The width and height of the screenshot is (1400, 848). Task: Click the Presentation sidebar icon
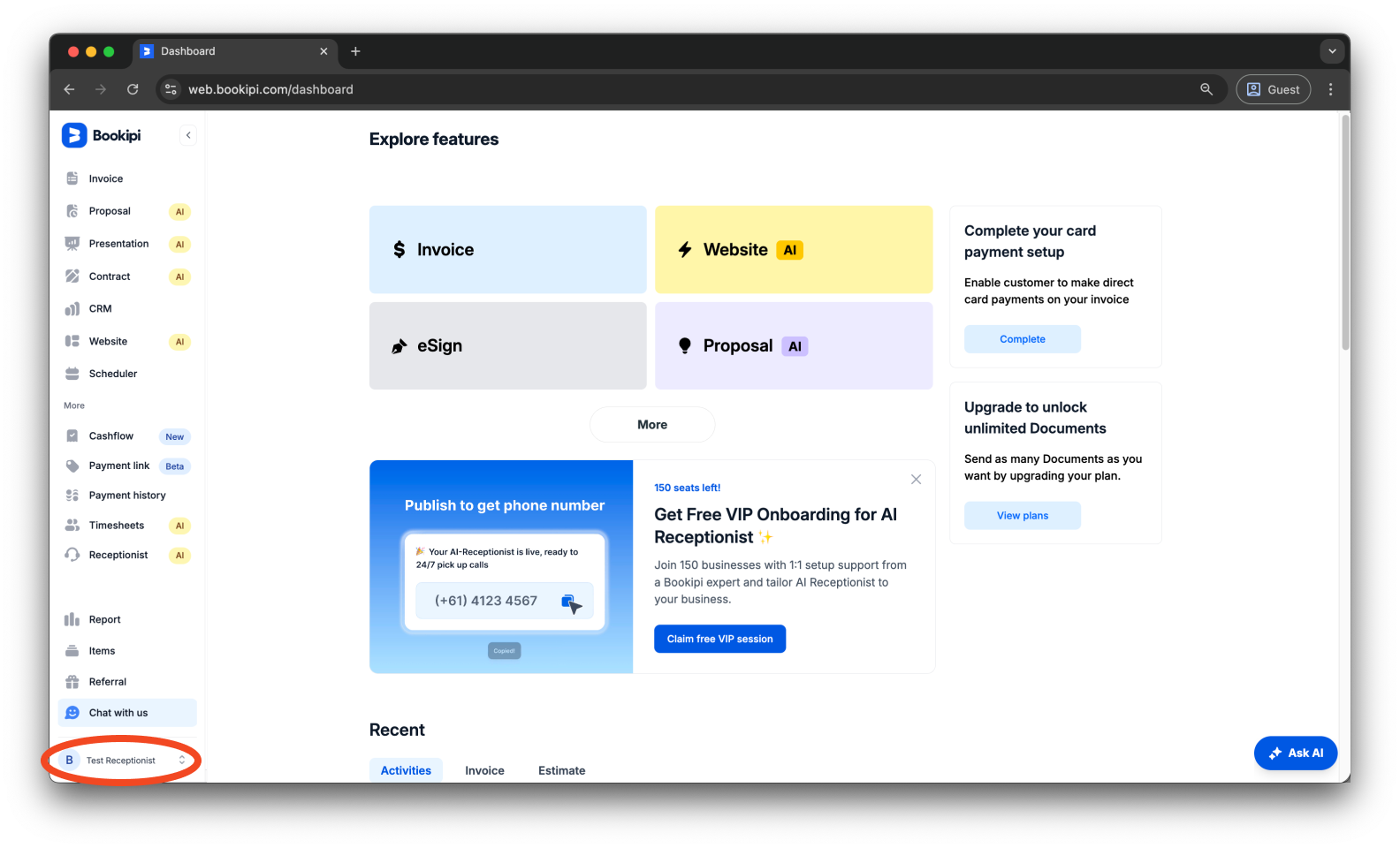(x=72, y=244)
